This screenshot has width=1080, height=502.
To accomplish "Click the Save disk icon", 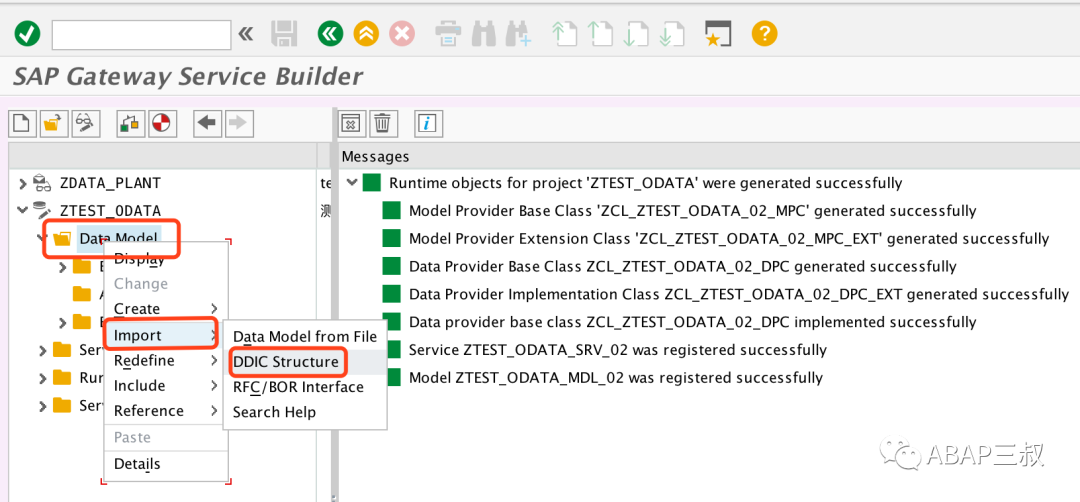I will tap(284, 33).
